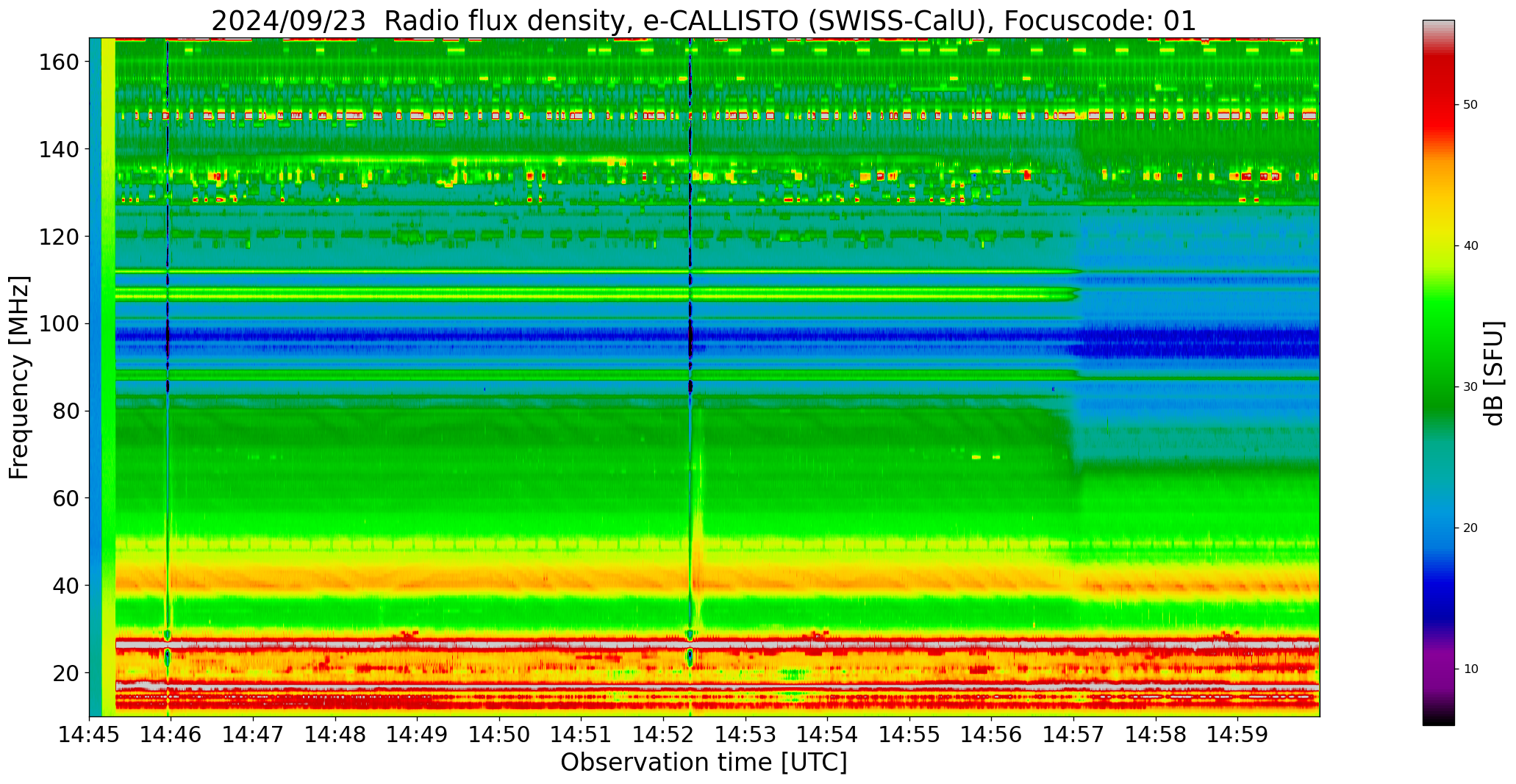Click the dark blue band near 97 MHz
Viewport: 1516px width, 784px height.
717,337
